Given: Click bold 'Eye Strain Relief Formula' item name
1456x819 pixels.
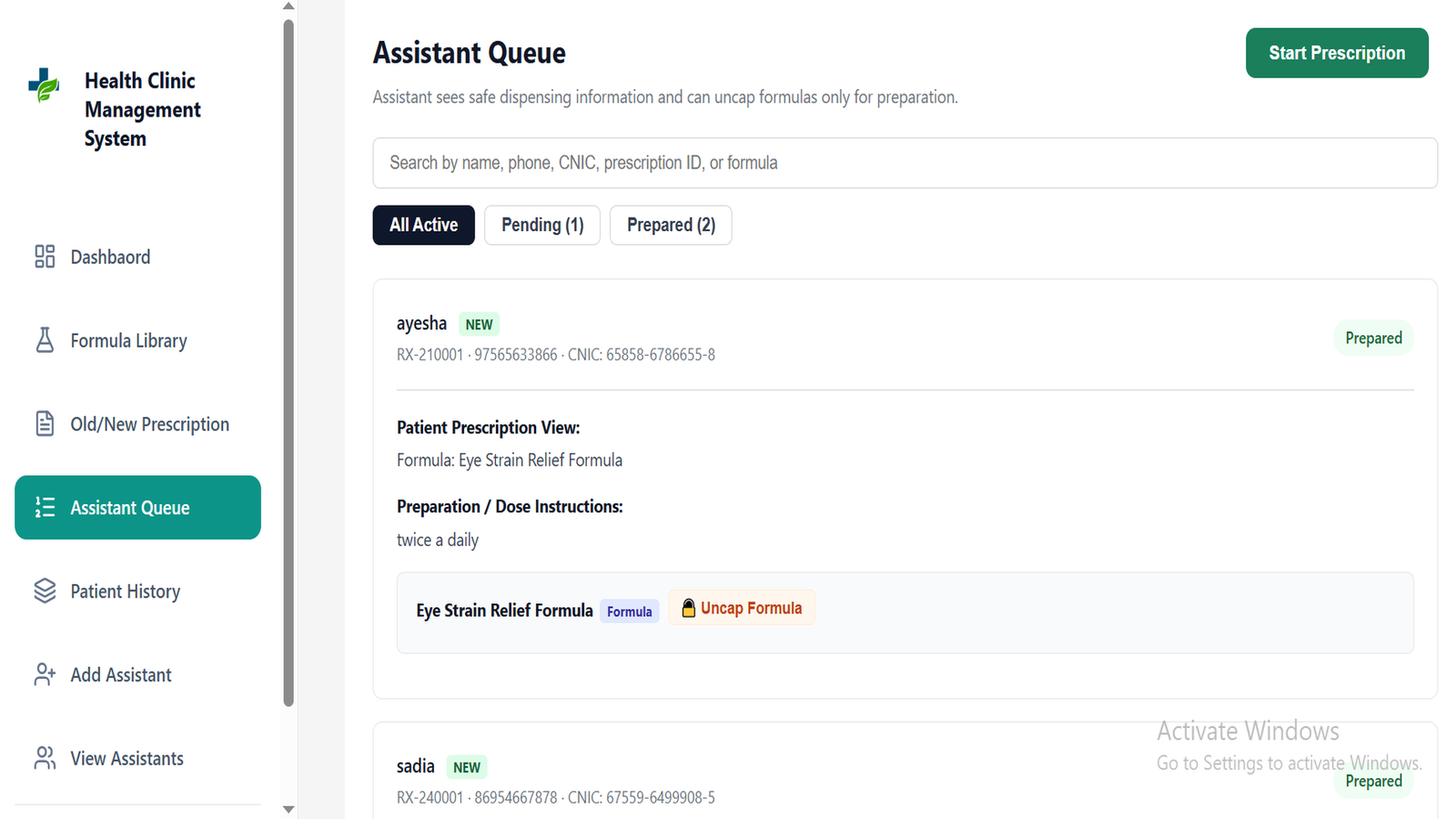Looking at the screenshot, I should pyautogui.click(x=505, y=611).
